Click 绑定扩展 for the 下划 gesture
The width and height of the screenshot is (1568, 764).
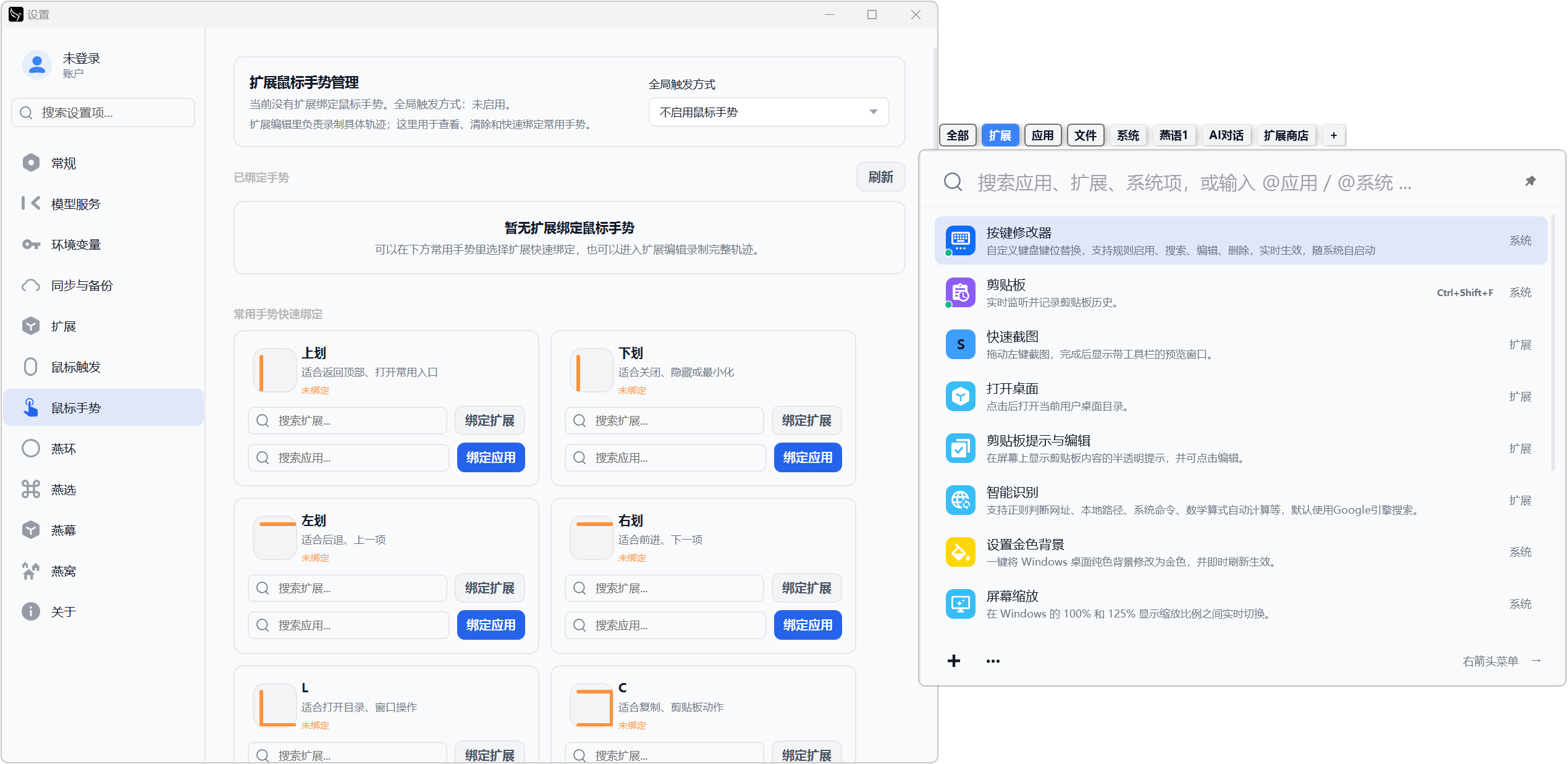click(x=807, y=421)
